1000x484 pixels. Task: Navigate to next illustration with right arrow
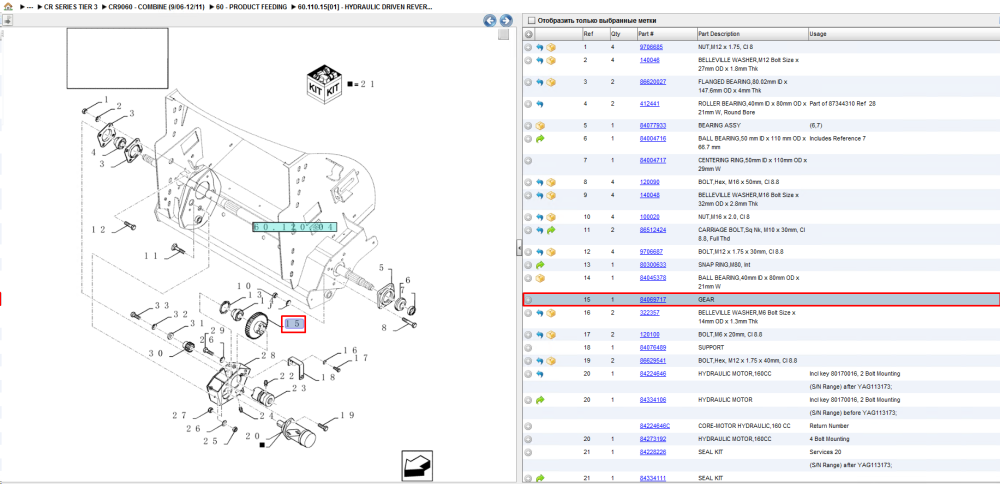[x=506, y=20]
